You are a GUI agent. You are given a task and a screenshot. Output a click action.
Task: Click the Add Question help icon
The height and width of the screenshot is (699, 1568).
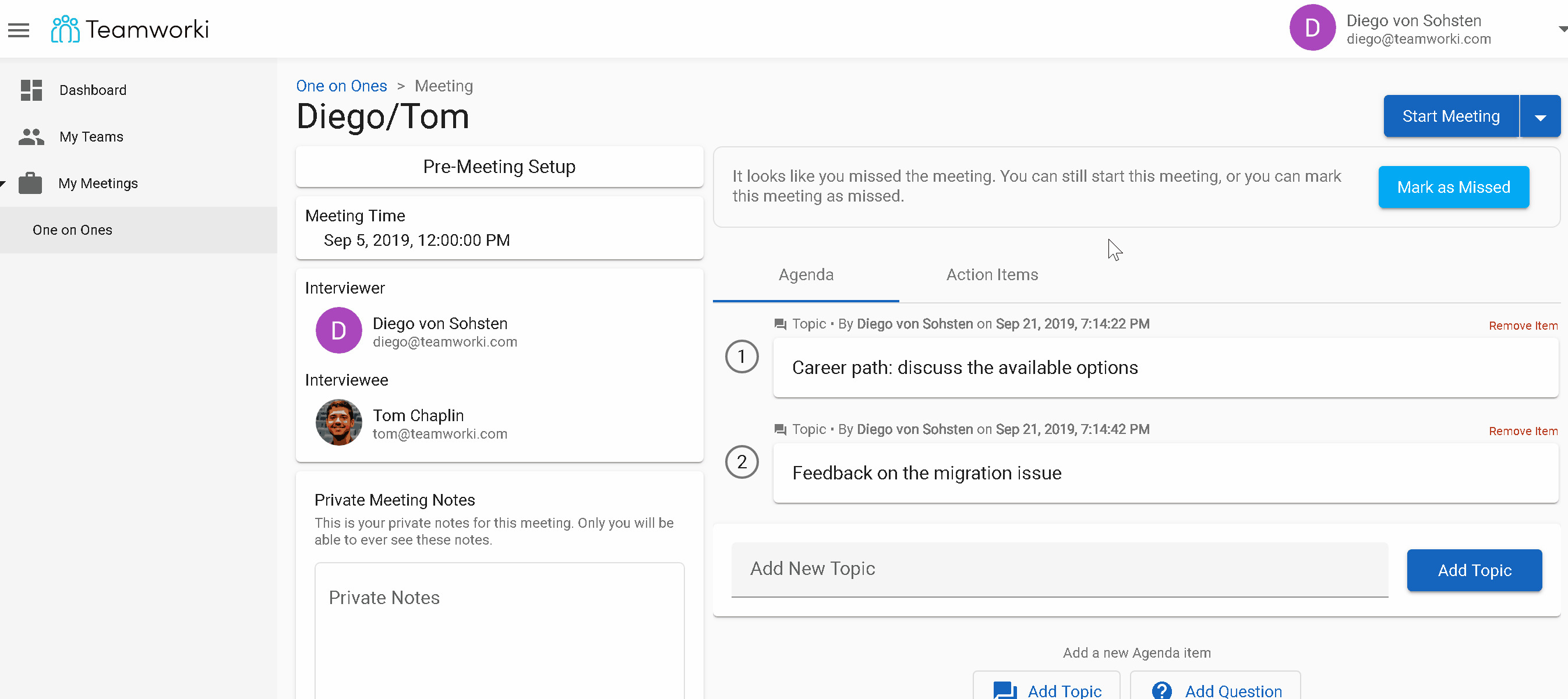[x=1161, y=690]
